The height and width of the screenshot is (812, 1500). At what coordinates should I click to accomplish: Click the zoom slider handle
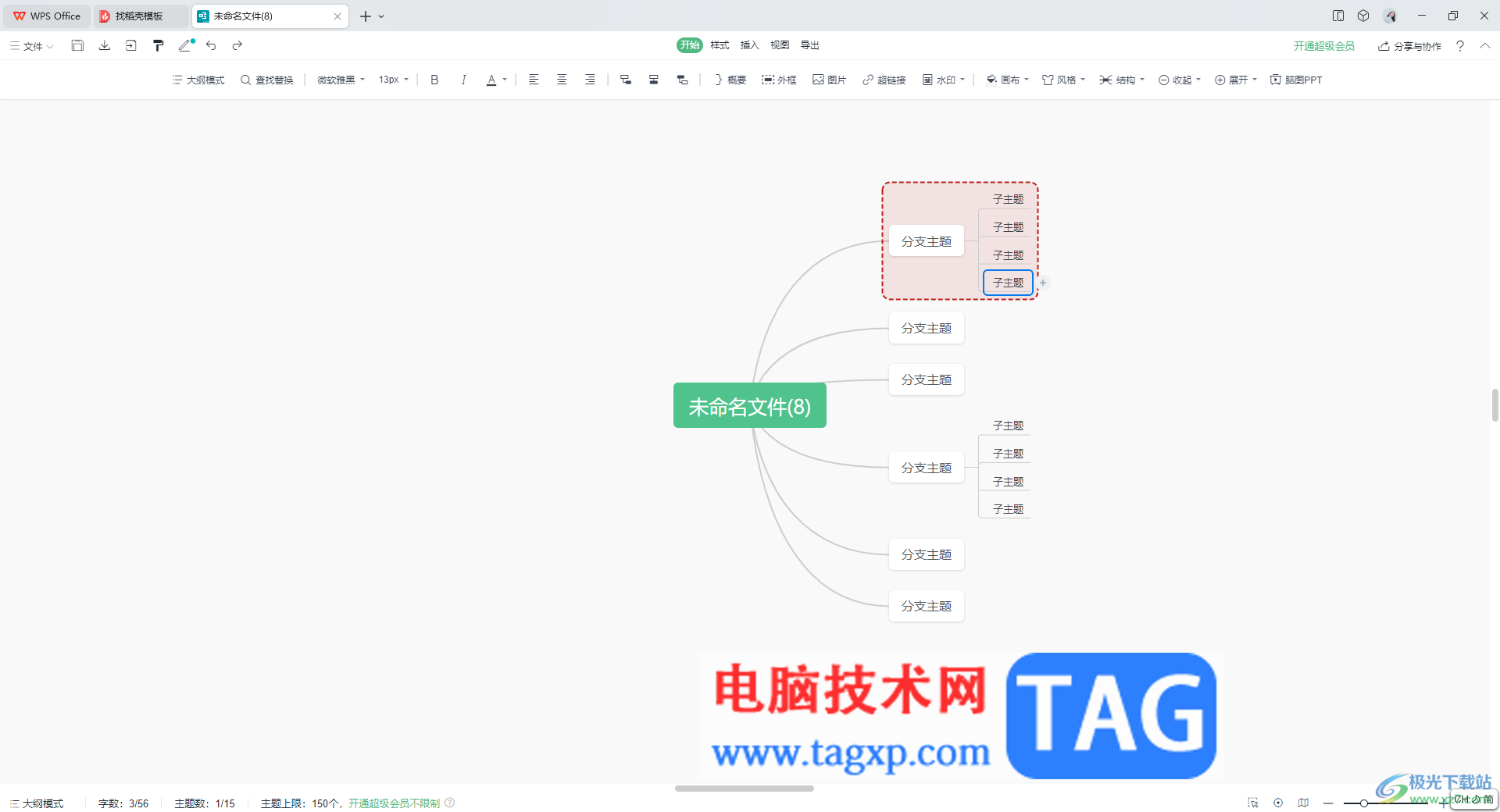tap(1363, 803)
